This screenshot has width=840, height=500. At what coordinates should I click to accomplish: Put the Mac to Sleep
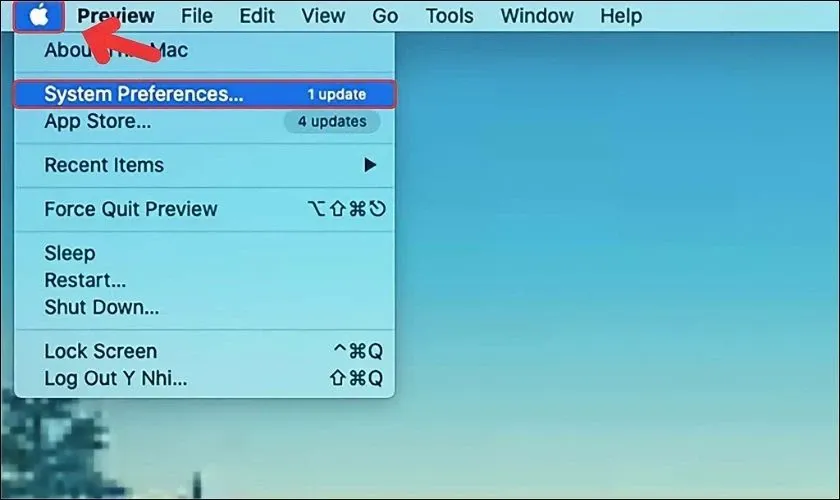click(70, 253)
